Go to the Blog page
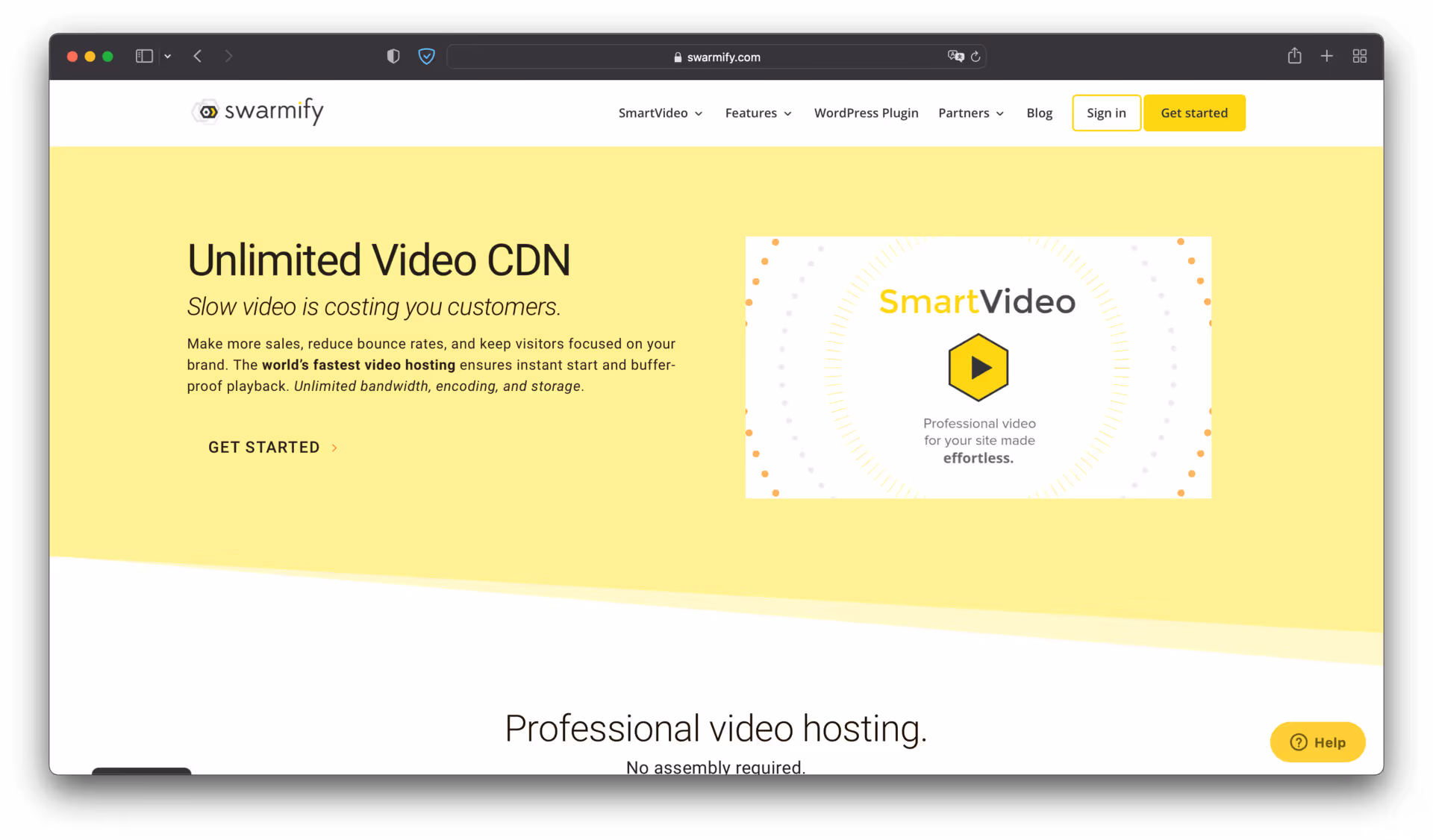 tap(1039, 113)
